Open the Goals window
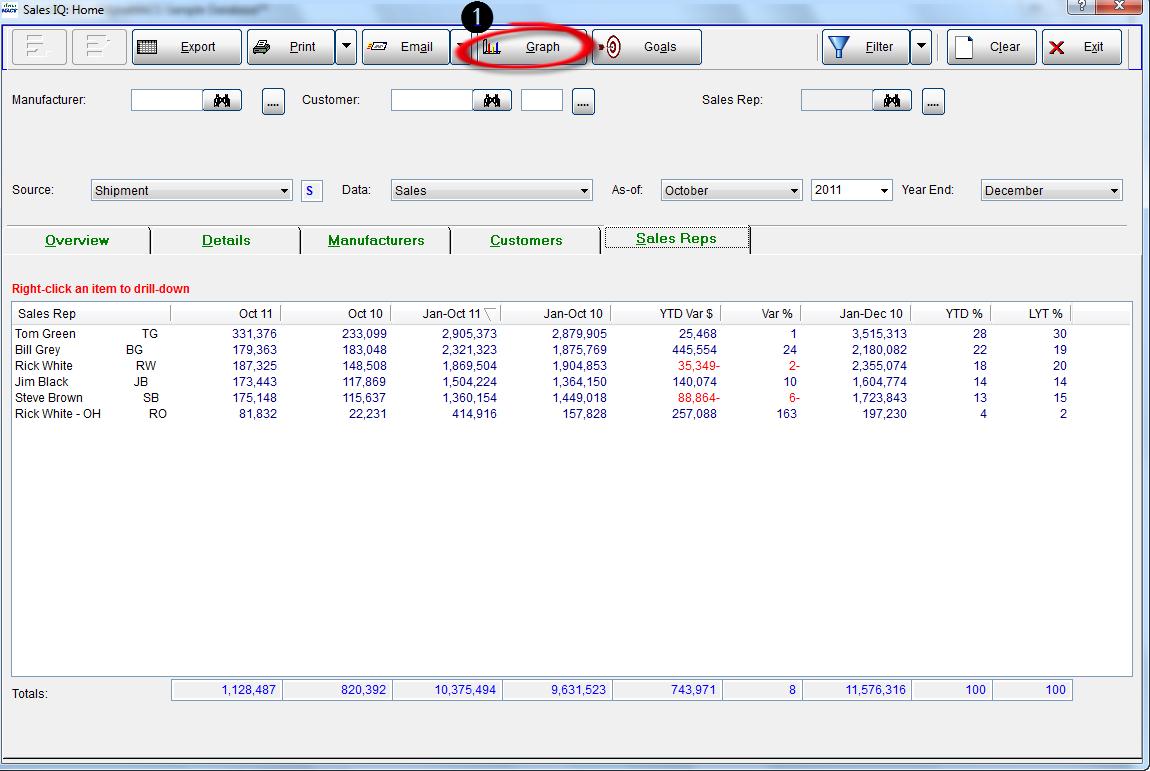This screenshot has height=771, width=1150. tap(647, 47)
